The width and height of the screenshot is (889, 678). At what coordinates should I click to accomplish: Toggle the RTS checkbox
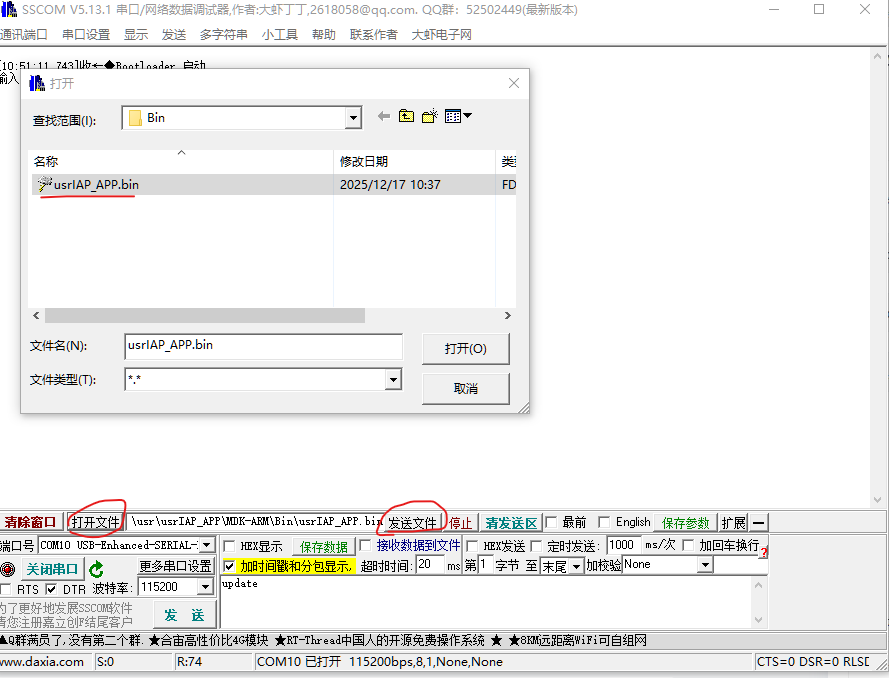tap(6, 589)
